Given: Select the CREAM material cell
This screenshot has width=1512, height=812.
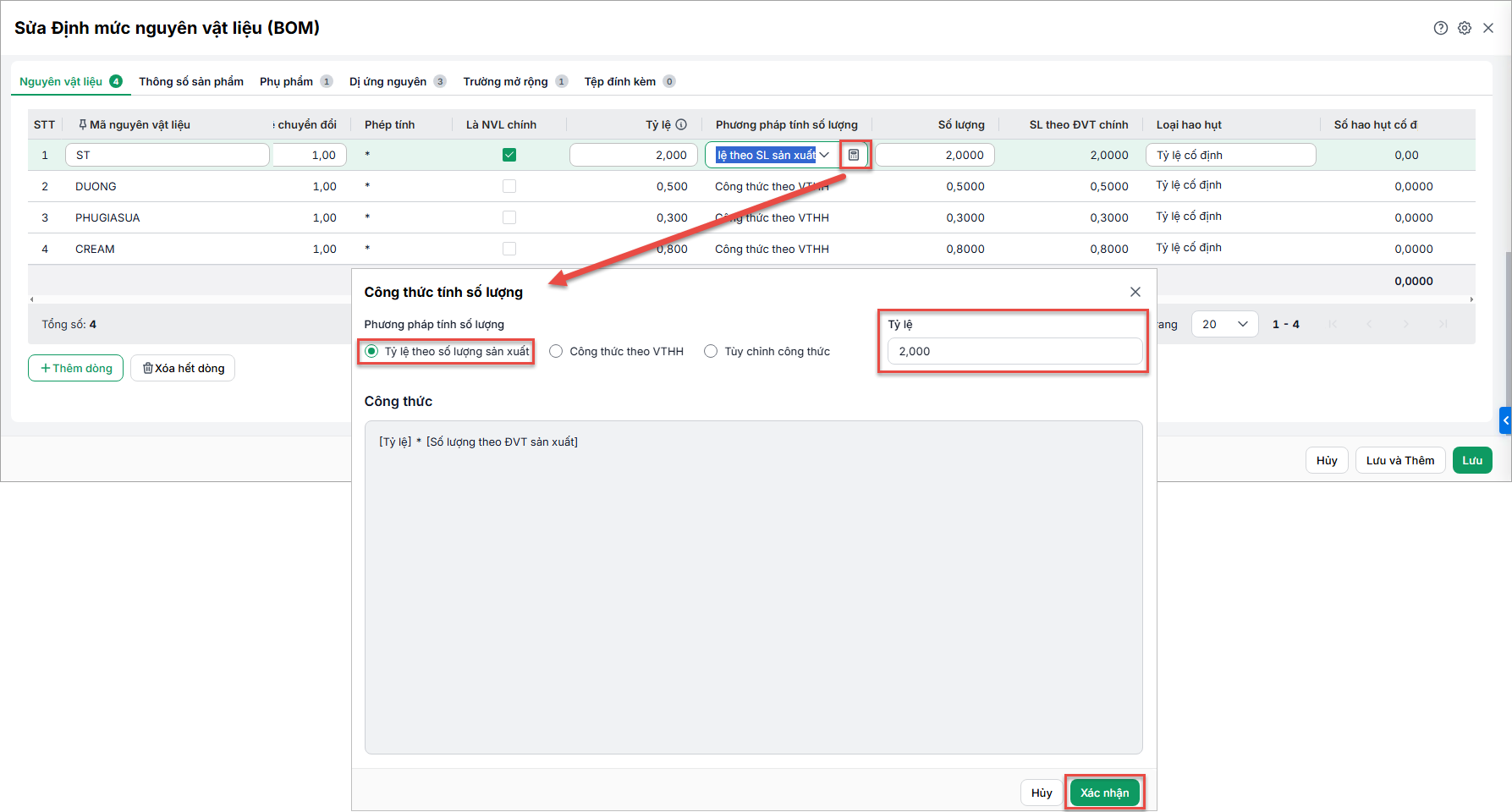Looking at the screenshot, I should pyautogui.click(x=95, y=249).
